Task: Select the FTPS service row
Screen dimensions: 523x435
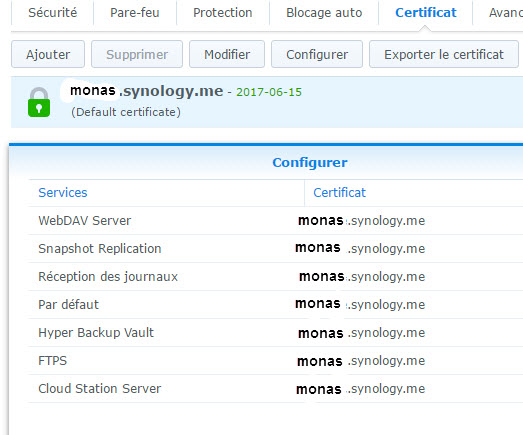Action: click(276, 361)
